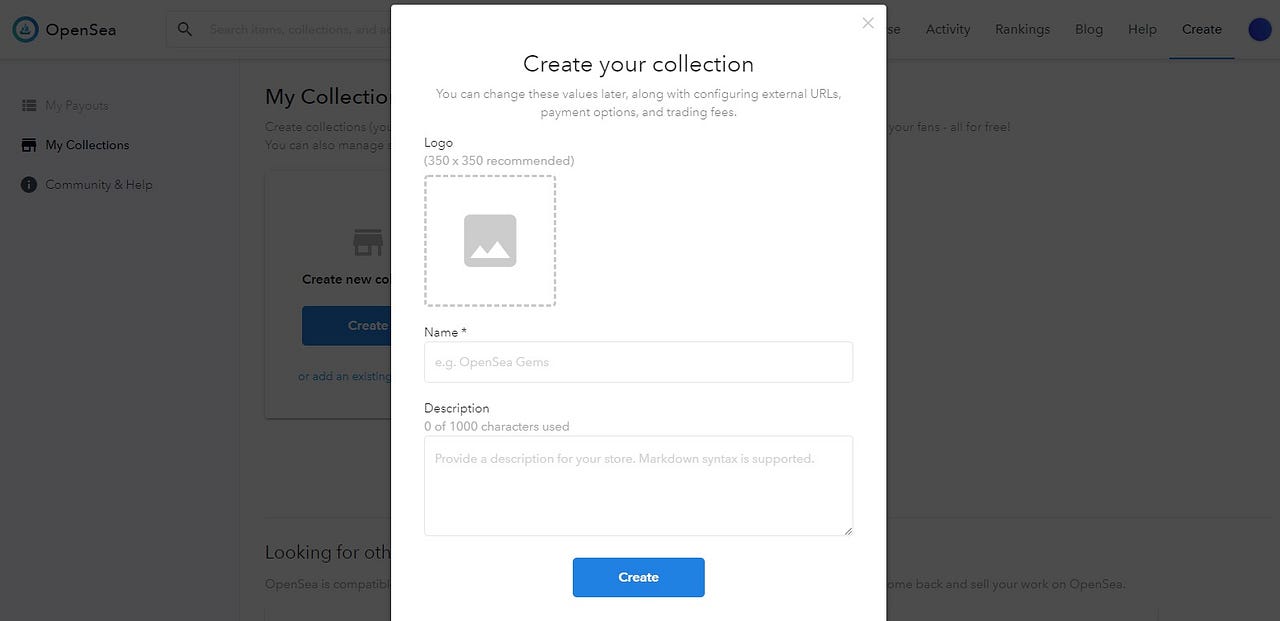The height and width of the screenshot is (621, 1280).
Task: Click the OpenSea ship logo icon
Action: tap(24, 29)
